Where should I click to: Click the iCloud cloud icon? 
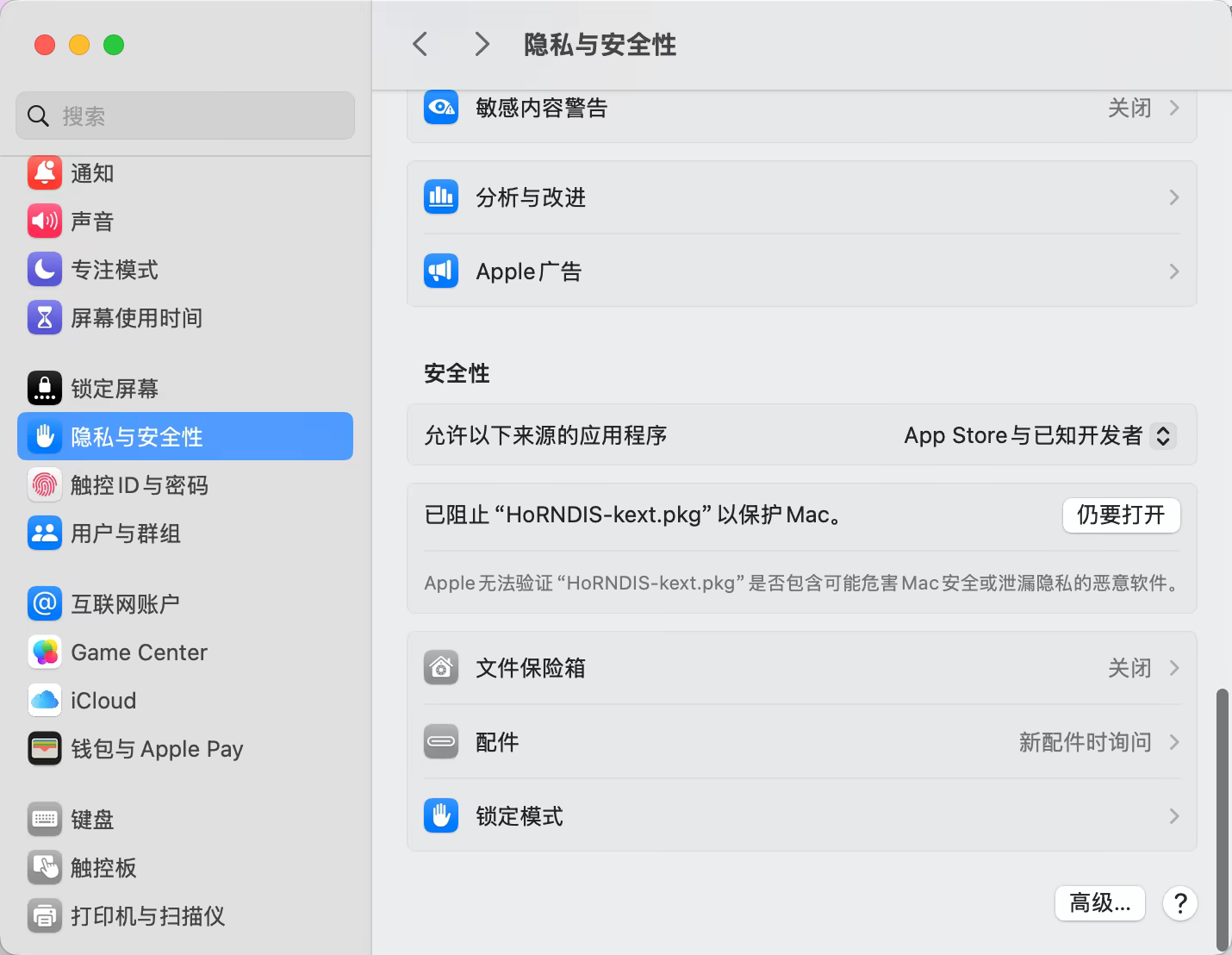coord(45,701)
